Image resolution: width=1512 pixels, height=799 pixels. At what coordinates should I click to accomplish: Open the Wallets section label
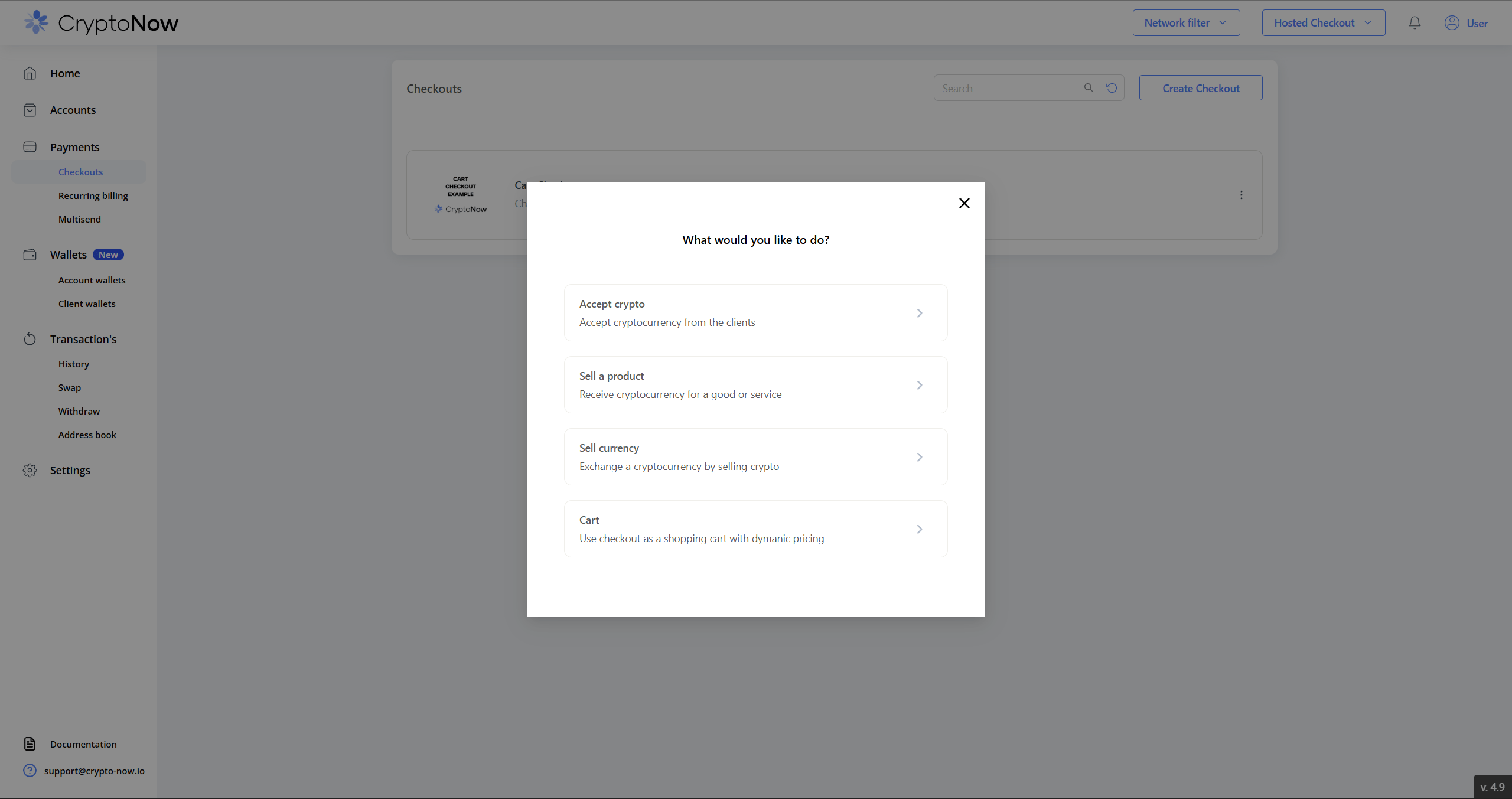pyautogui.click(x=69, y=255)
